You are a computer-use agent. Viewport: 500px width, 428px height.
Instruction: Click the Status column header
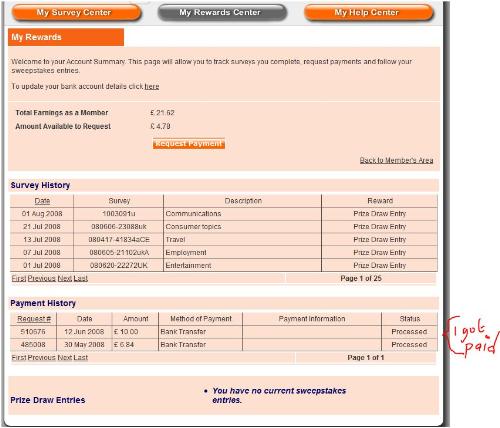coord(410,319)
